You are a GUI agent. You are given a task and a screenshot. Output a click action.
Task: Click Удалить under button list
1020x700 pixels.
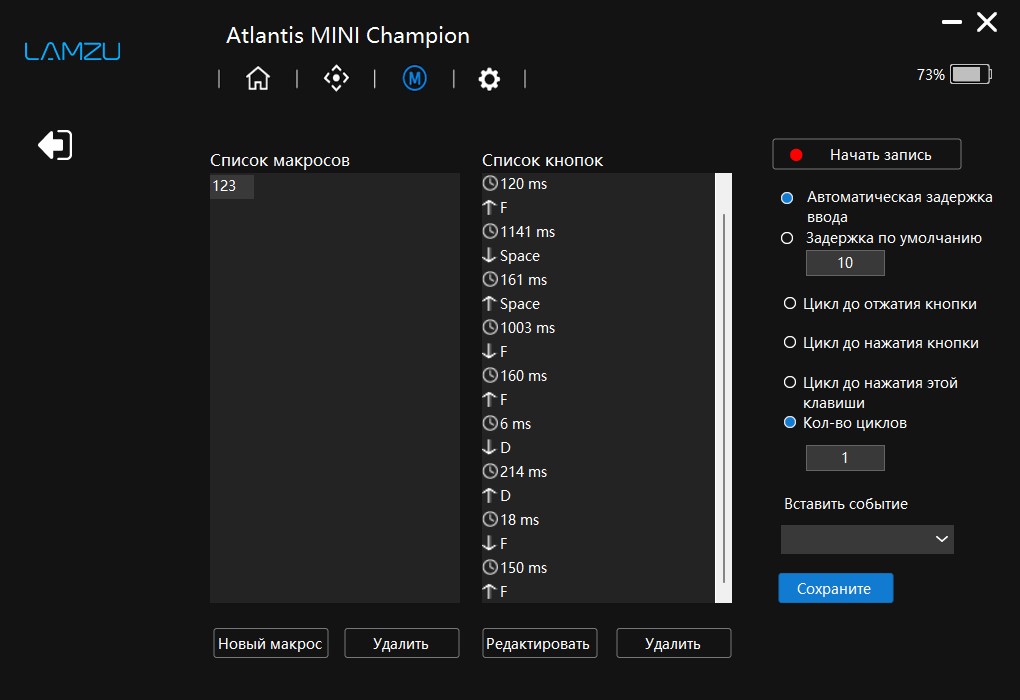[x=673, y=643]
